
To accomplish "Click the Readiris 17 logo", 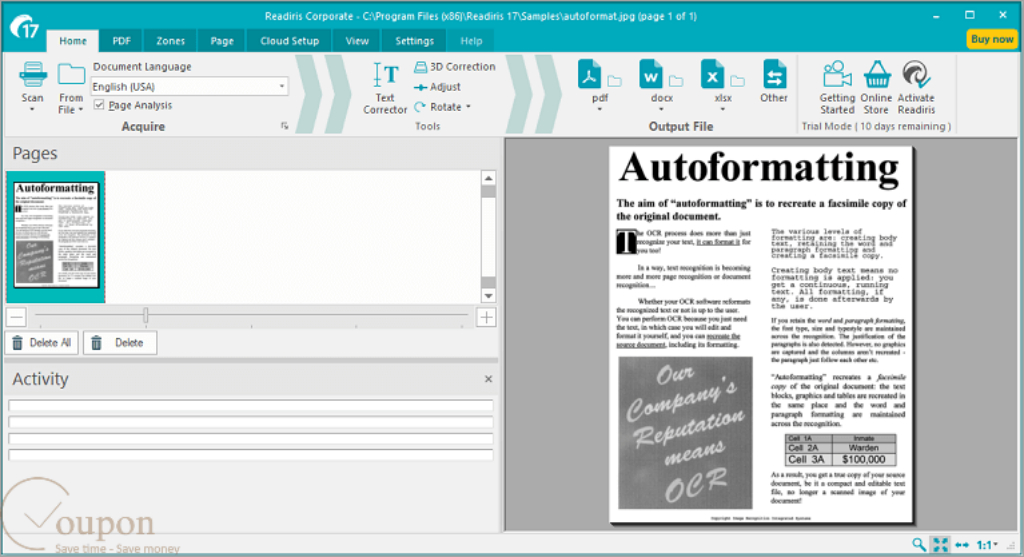I will [x=25, y=26].
